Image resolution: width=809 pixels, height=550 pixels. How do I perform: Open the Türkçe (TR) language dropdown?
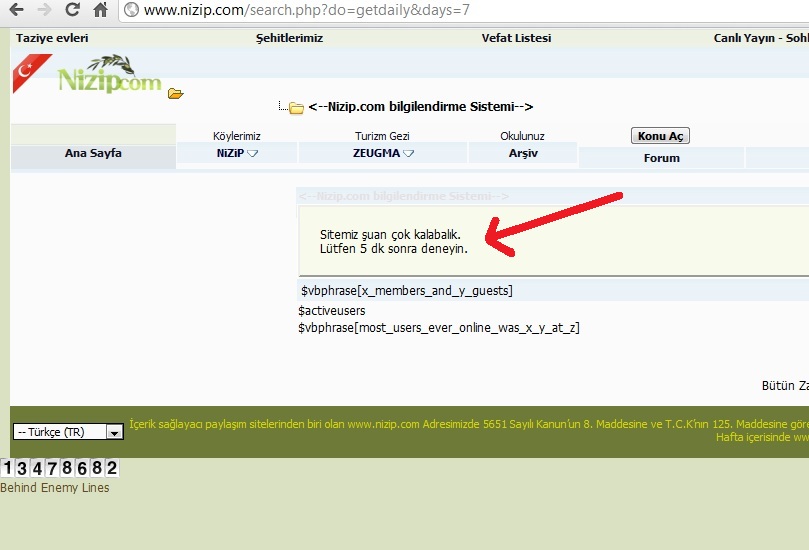68,432
